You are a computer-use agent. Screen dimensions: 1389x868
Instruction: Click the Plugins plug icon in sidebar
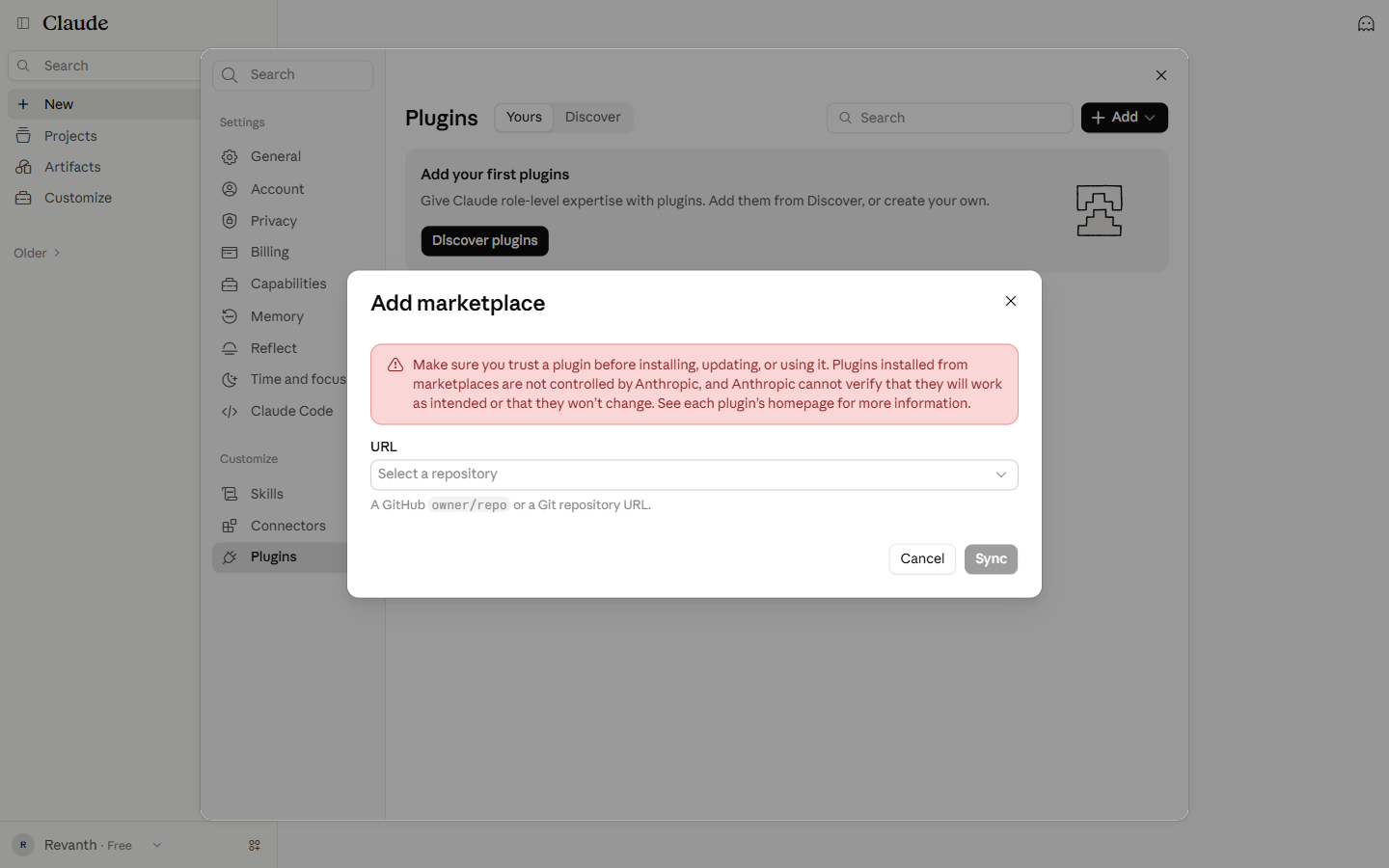230,556
